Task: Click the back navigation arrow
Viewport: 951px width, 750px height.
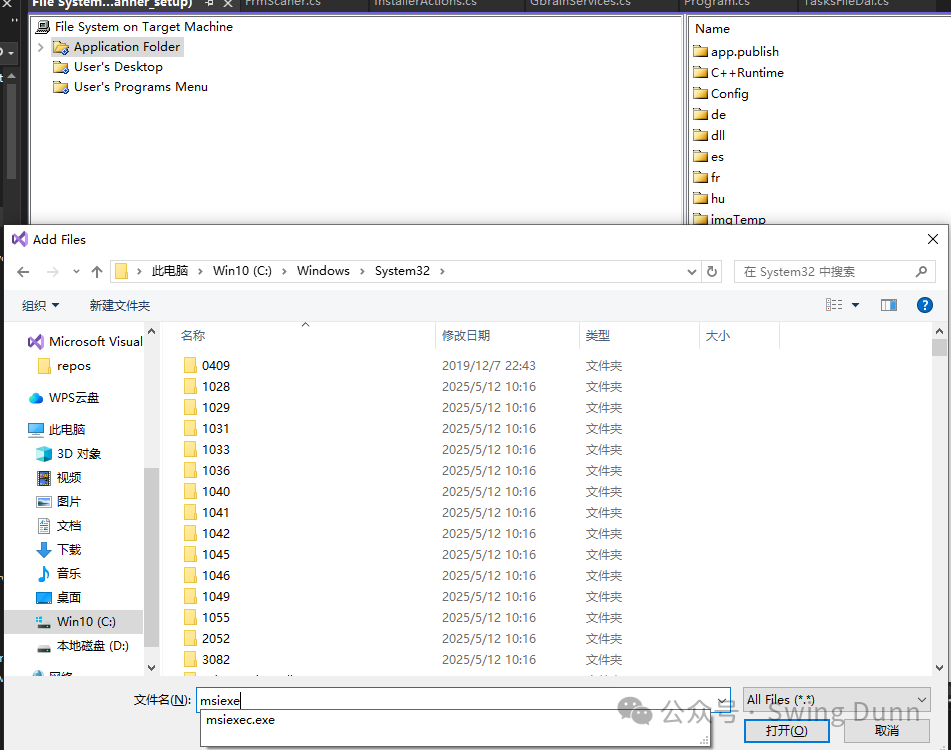Action: [x=23, y=270]
